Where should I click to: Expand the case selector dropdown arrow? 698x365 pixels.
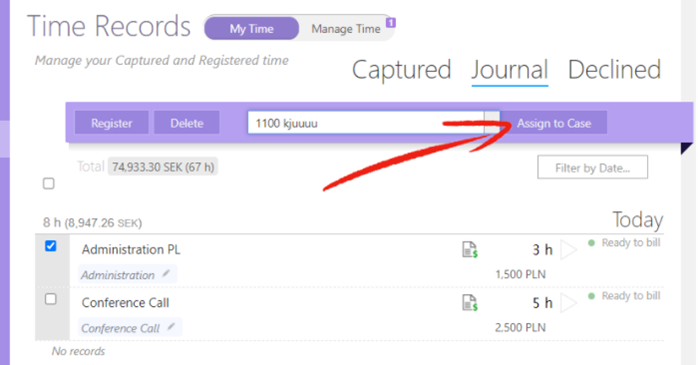coord(492,123)
